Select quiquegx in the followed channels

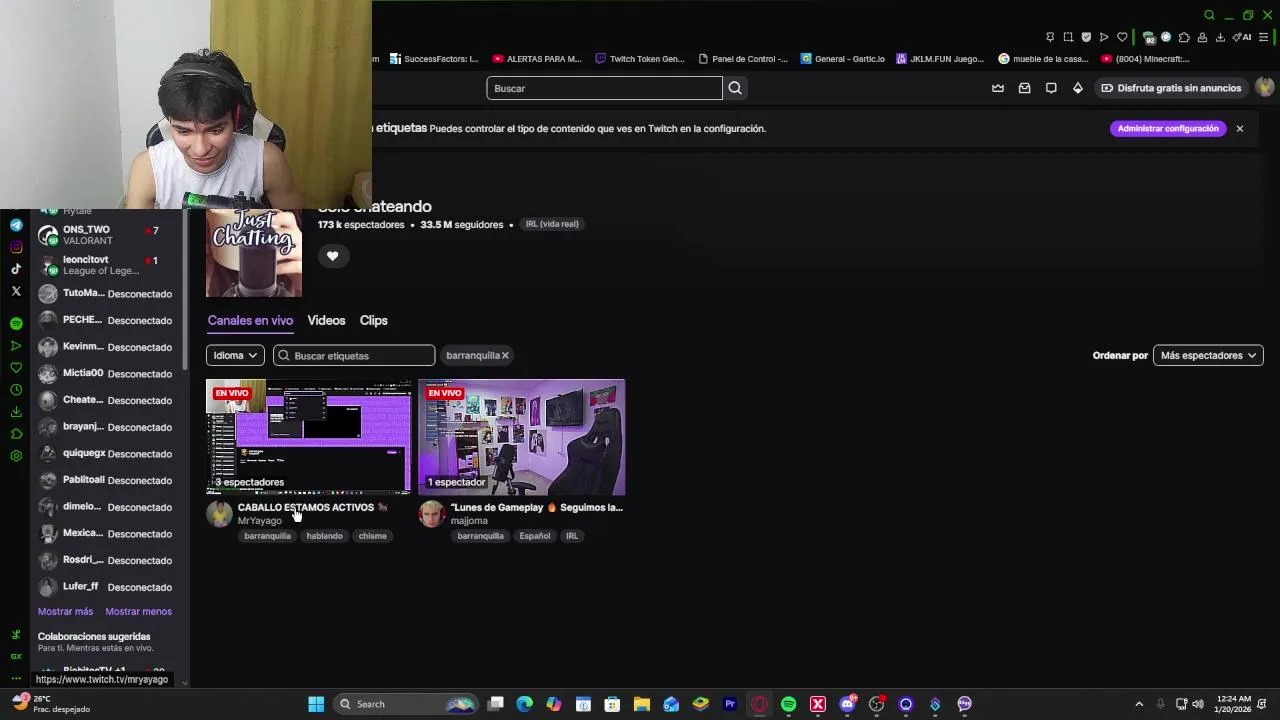pos(108,453)
